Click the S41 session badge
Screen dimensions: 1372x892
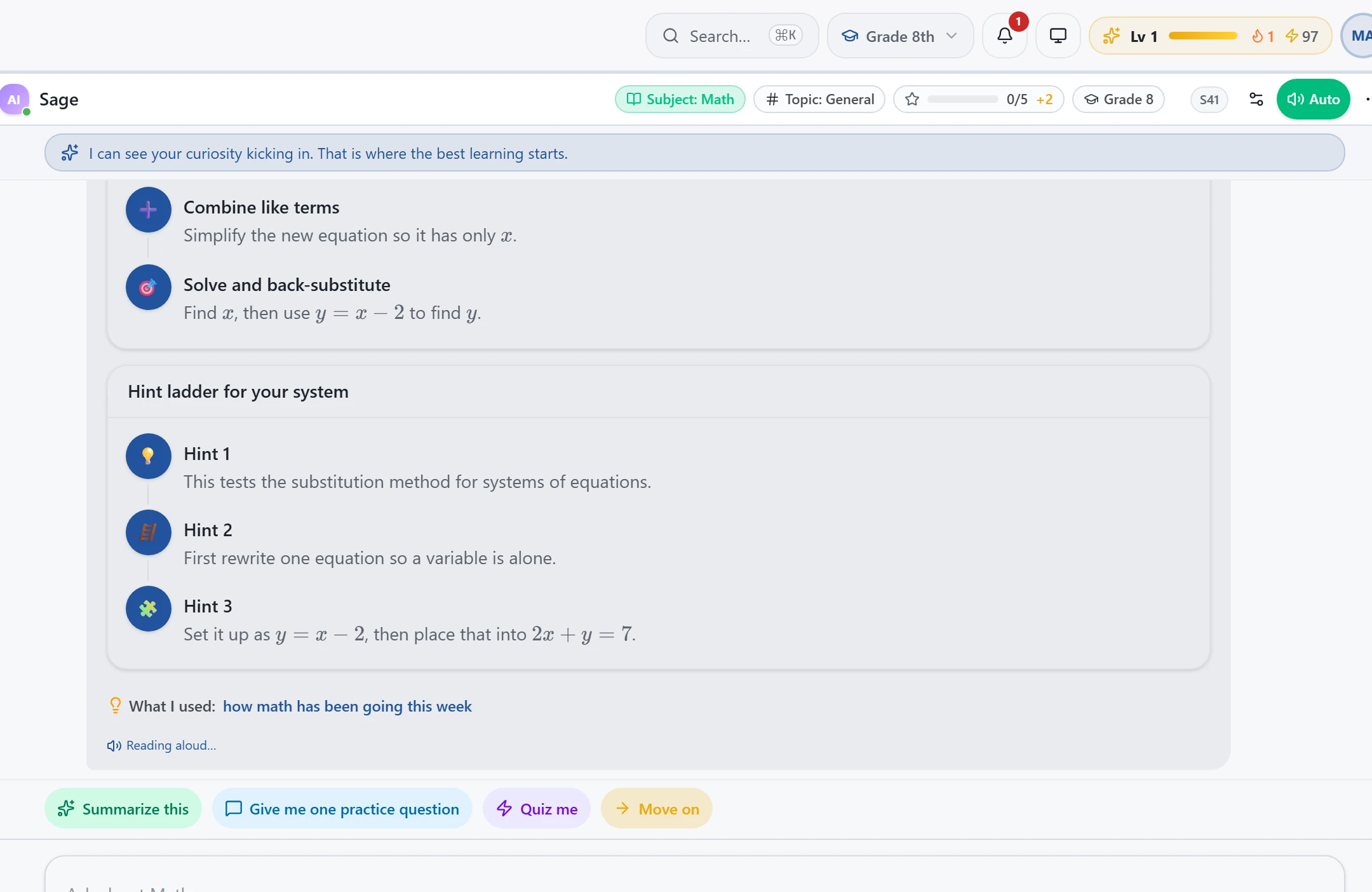[1209, 99]
